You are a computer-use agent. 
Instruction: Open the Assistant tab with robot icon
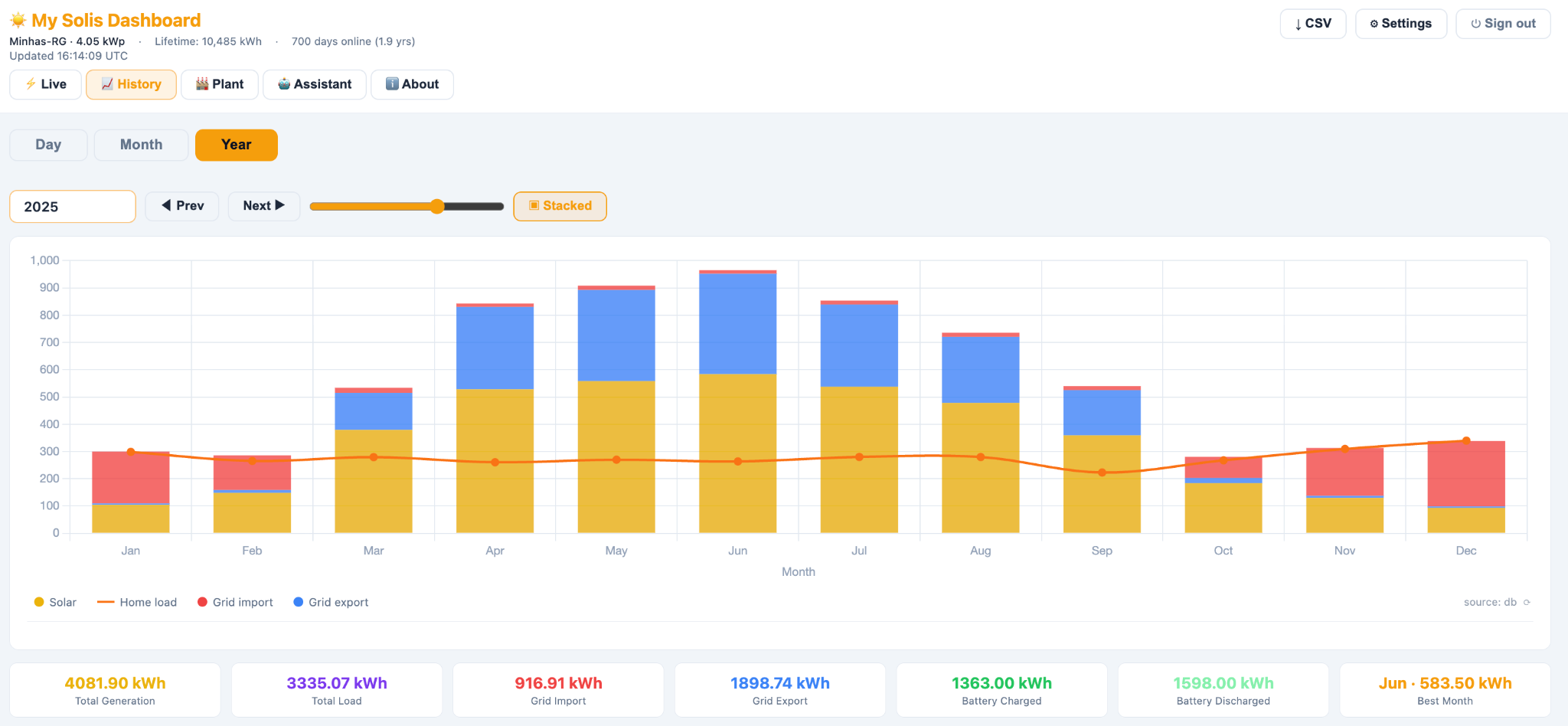point(315,84)
